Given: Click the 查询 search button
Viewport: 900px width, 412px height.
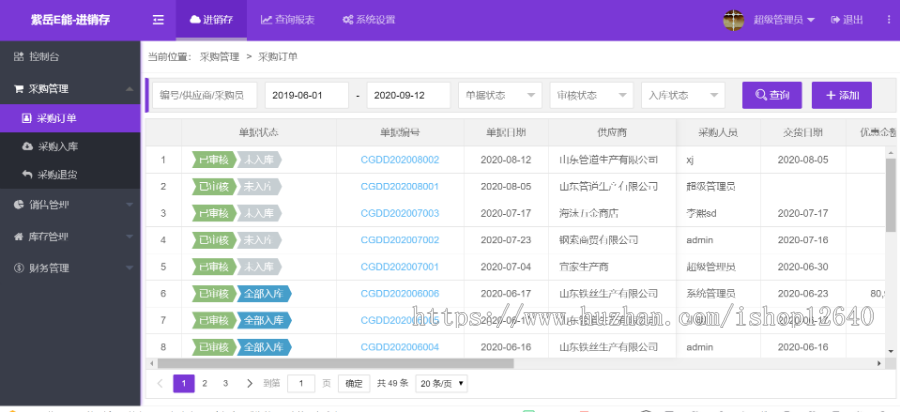Looking at the screenshot, I should (772, 95).
